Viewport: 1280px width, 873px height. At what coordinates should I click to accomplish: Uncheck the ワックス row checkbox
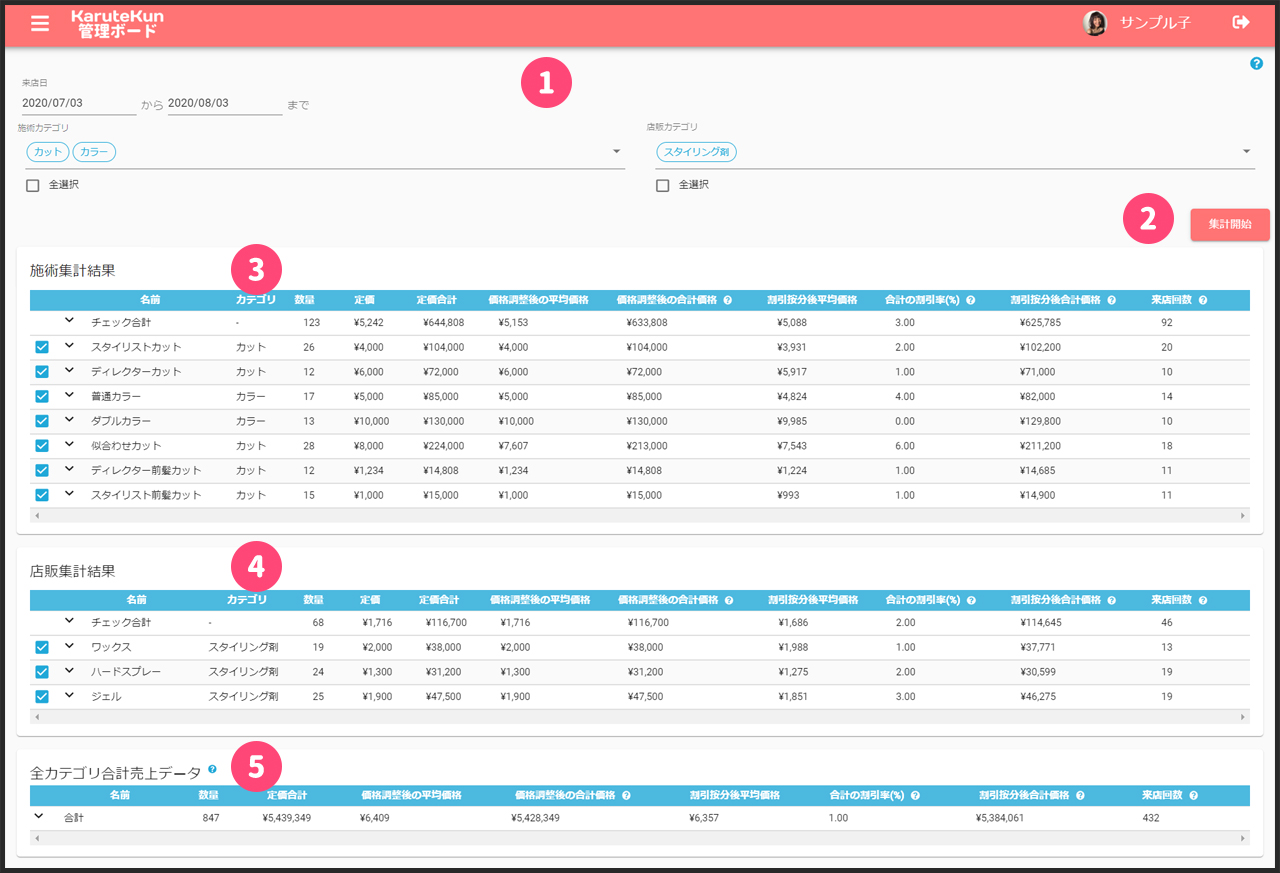point(42,648)
